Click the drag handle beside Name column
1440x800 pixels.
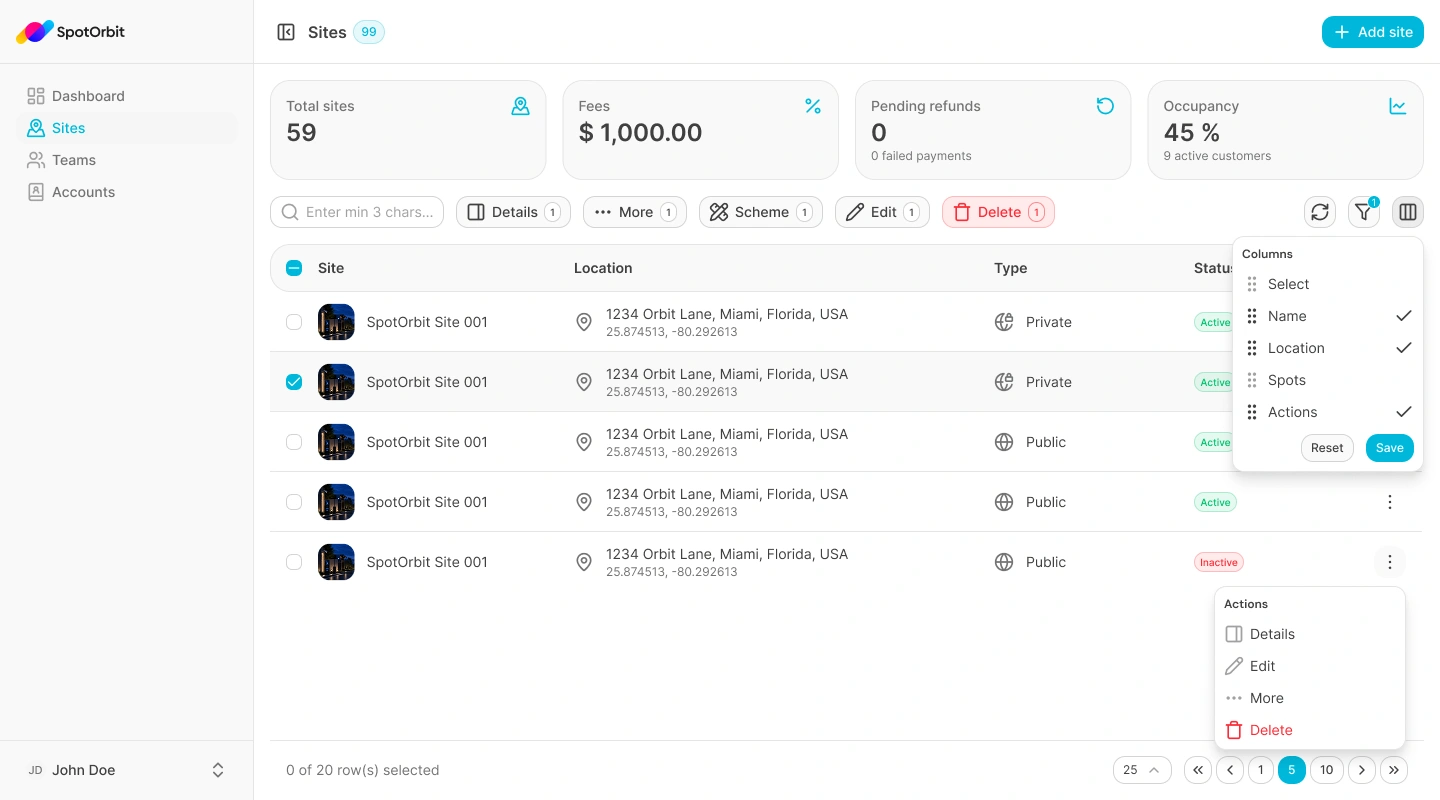coord(1252,316)
